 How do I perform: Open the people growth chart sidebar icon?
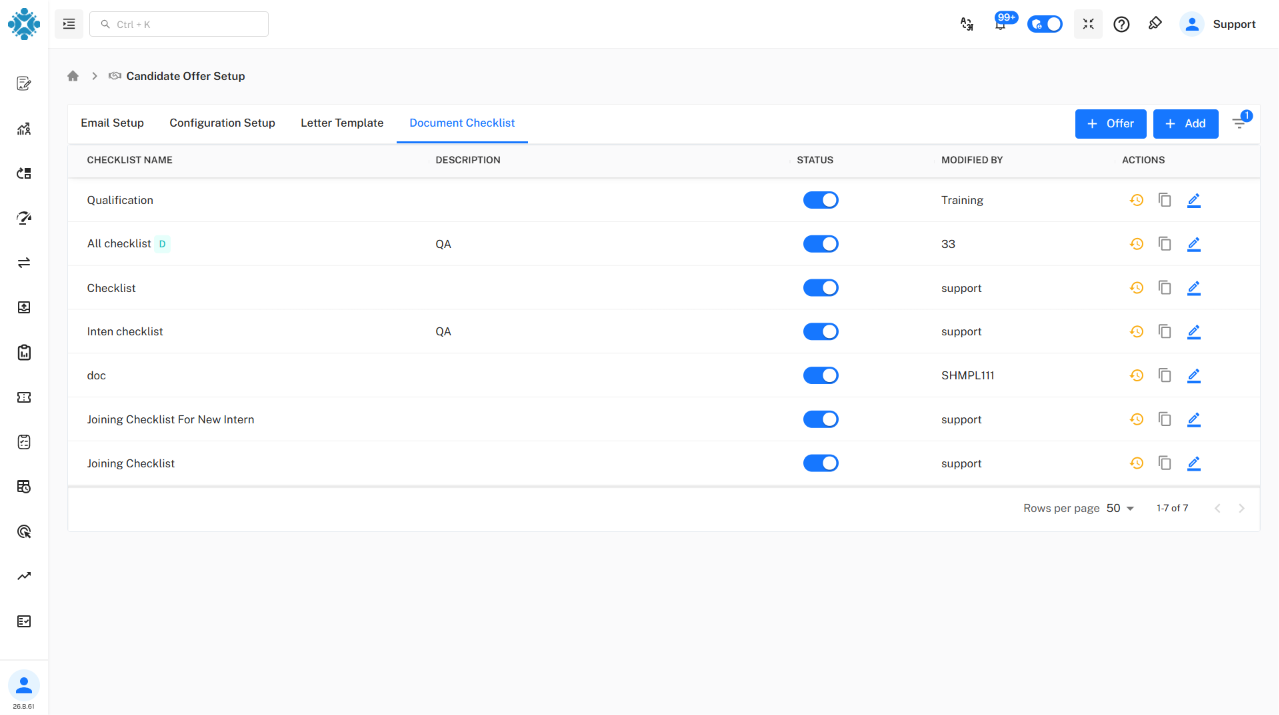[x=24, y=128]
